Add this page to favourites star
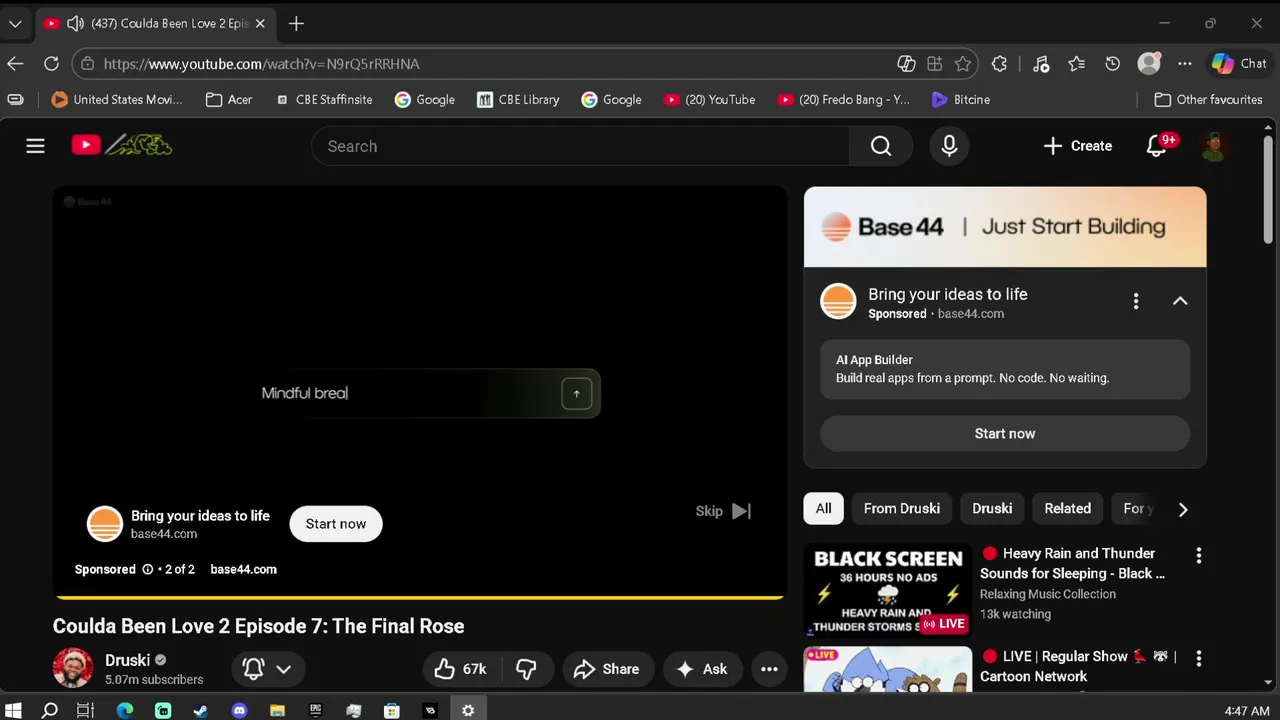 pyautogui.click(x=963, y=63)
